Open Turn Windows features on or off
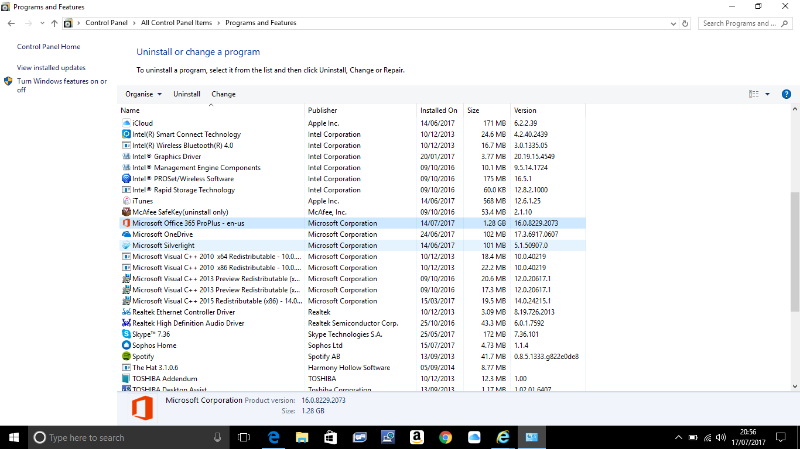The width and height of the screenshot is (800, 449). [62, 85]
